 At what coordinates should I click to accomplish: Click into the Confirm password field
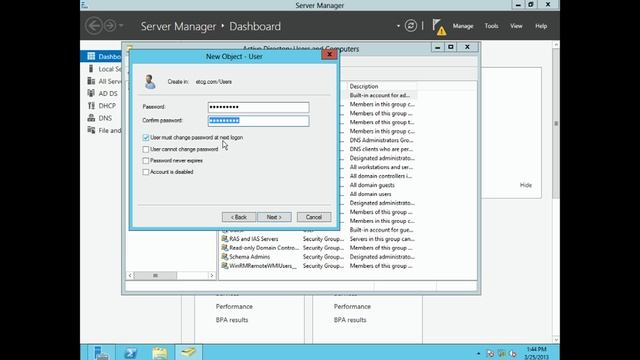(258, 120)
